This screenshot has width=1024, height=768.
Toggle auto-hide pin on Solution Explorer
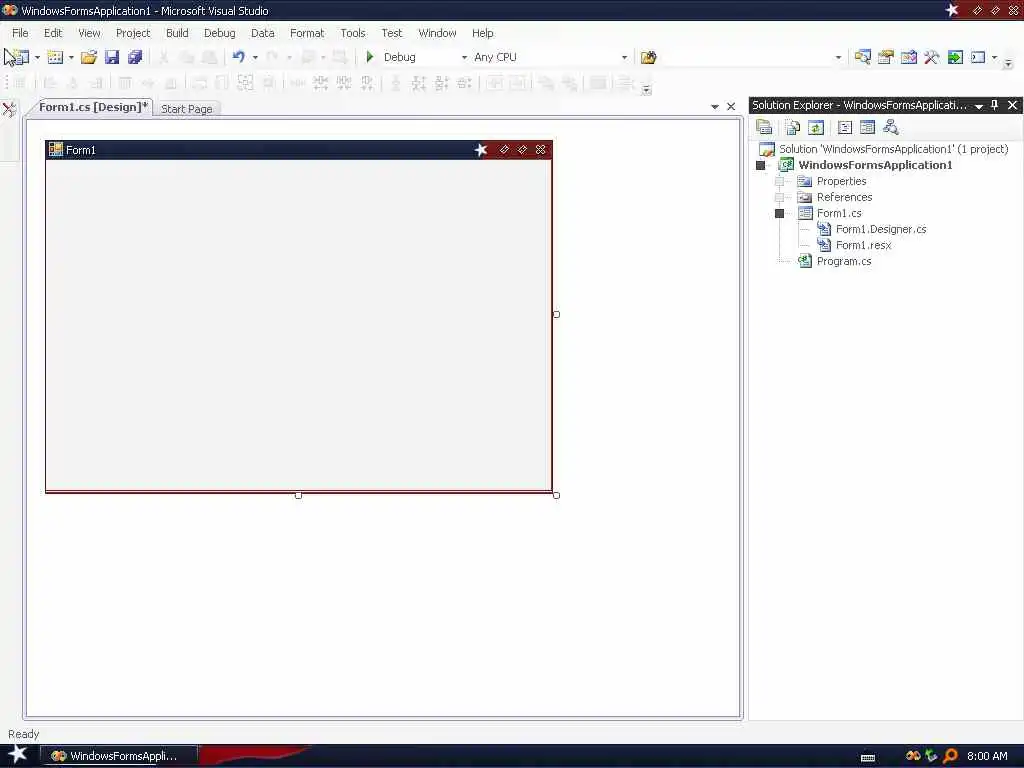pyautogui.click(x=995, y=105)
